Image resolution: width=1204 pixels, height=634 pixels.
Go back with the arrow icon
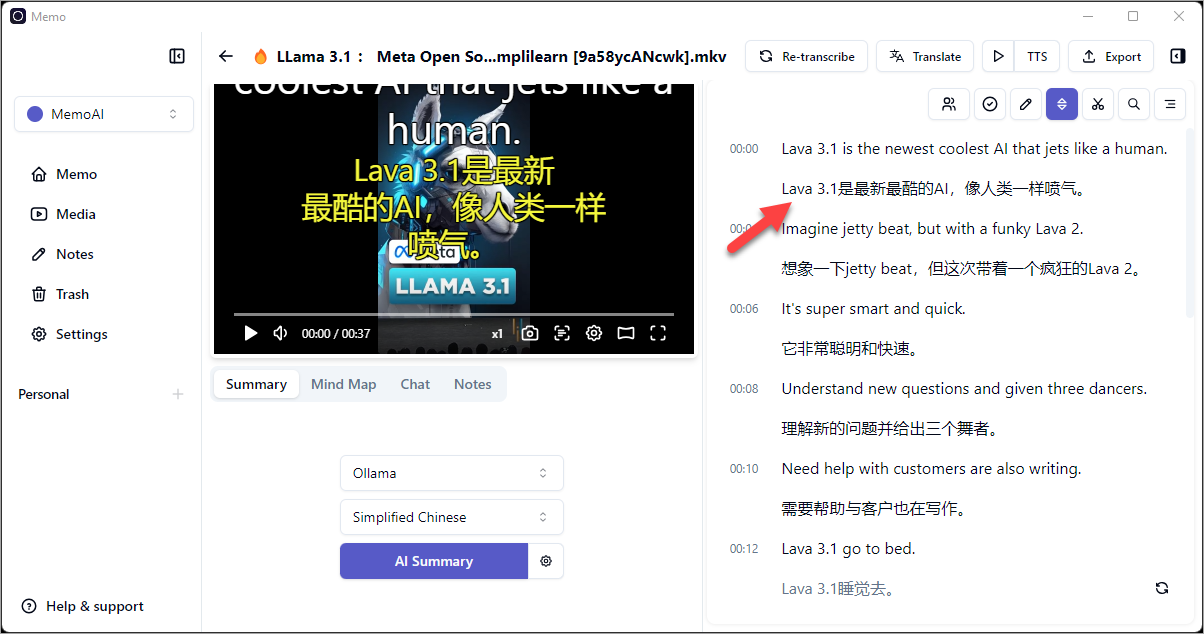click(x=226, y=57)
